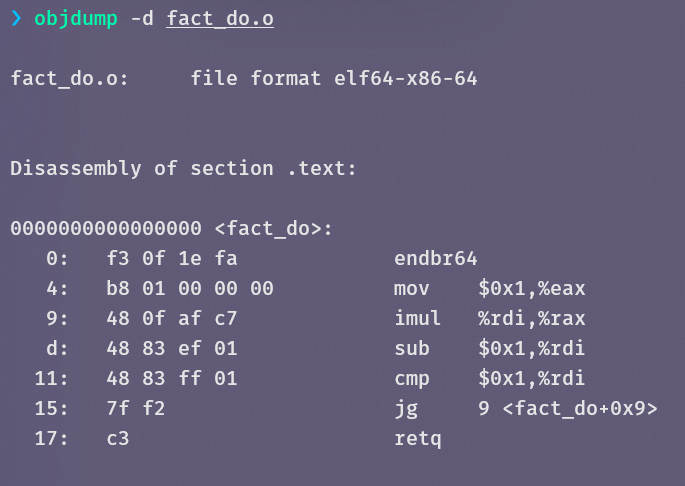The width and height of the screenshot is (685, 486).
Task: Click the 'f3 0f 1e fa' bytes
Action: click(171, 258)
